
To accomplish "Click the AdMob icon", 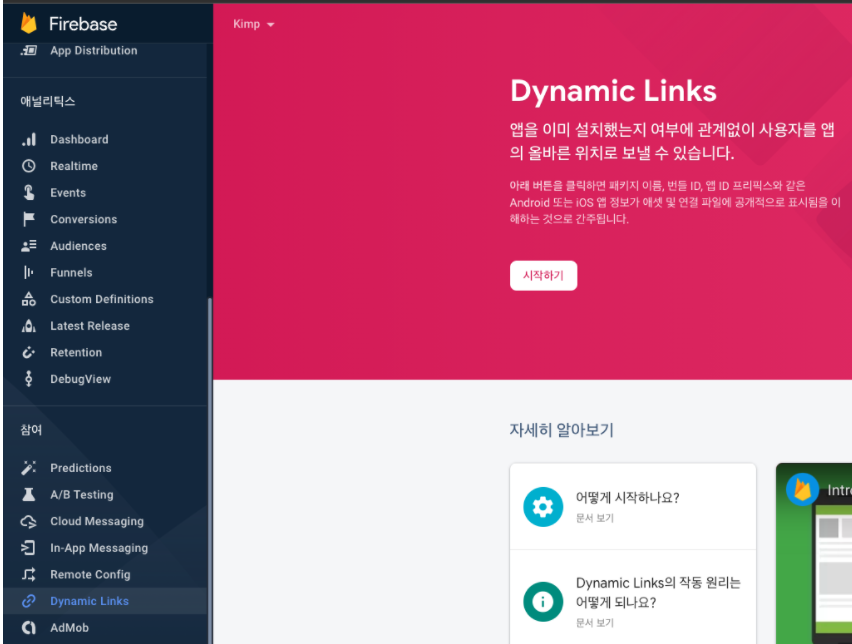I will 29,628.
